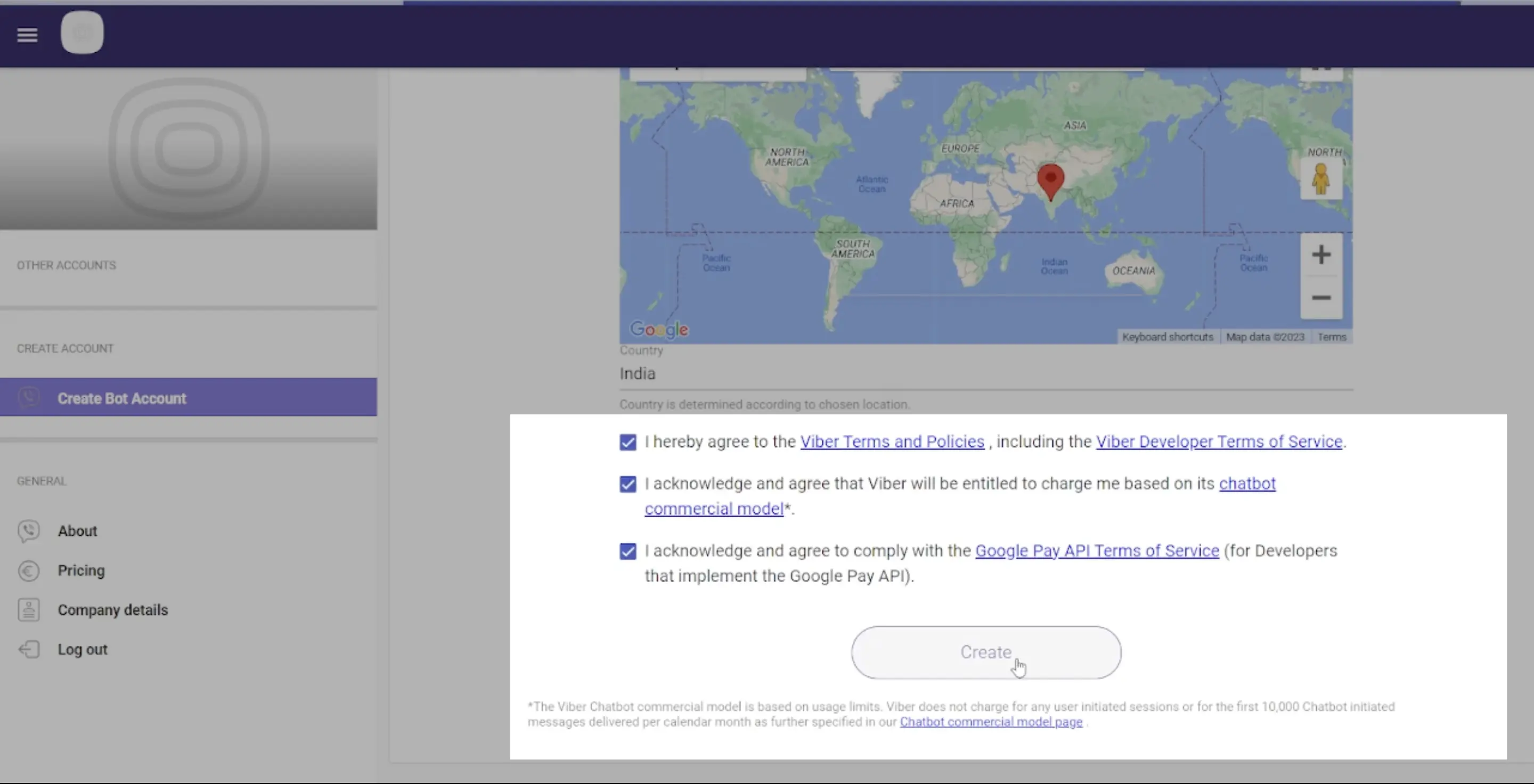Click the About phone icon

(29, 531)
